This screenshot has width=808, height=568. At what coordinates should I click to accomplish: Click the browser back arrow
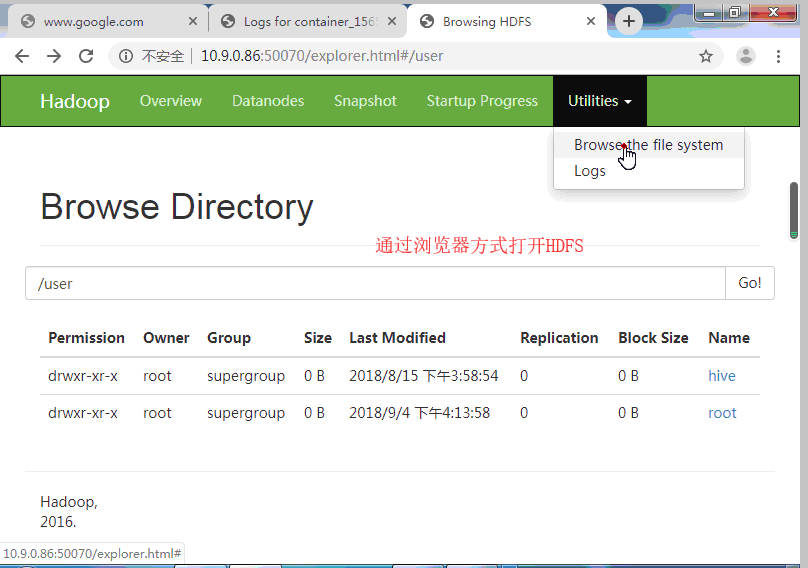click(22, 56)
